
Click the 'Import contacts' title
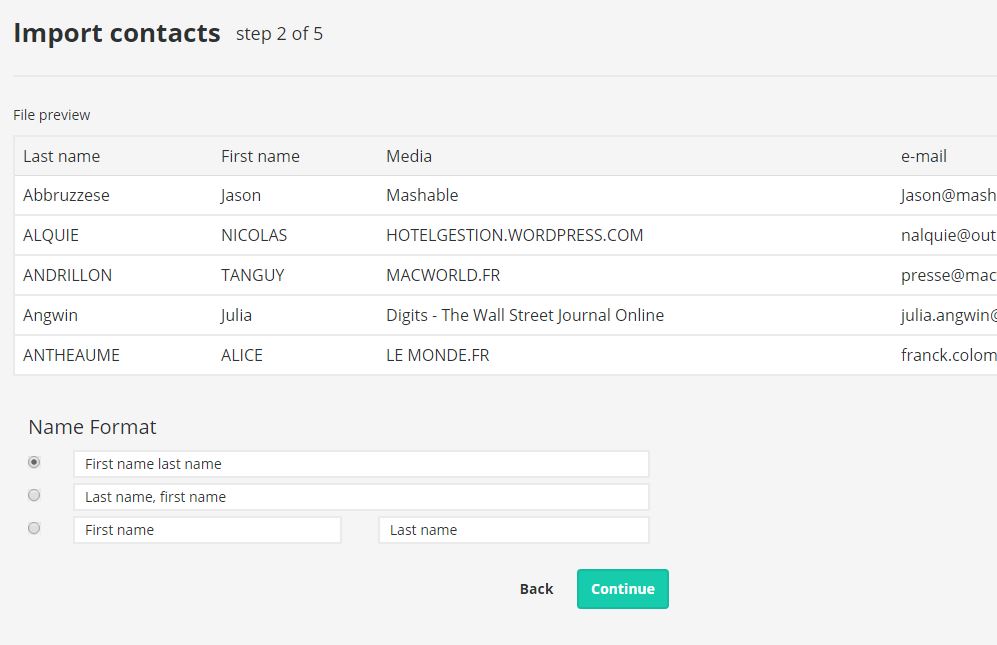[x=117, y=33]
